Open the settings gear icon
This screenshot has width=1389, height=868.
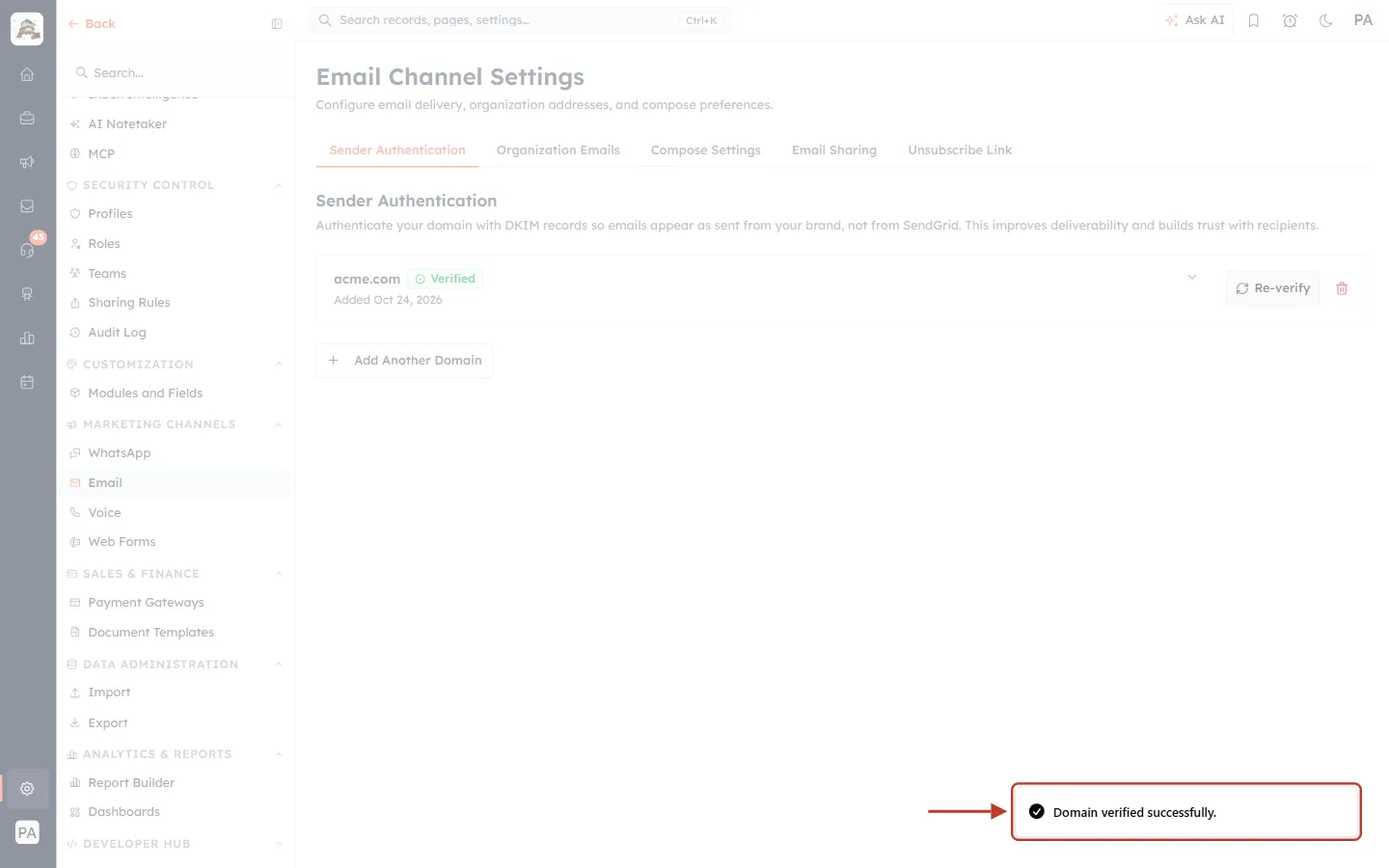[27, 788]
